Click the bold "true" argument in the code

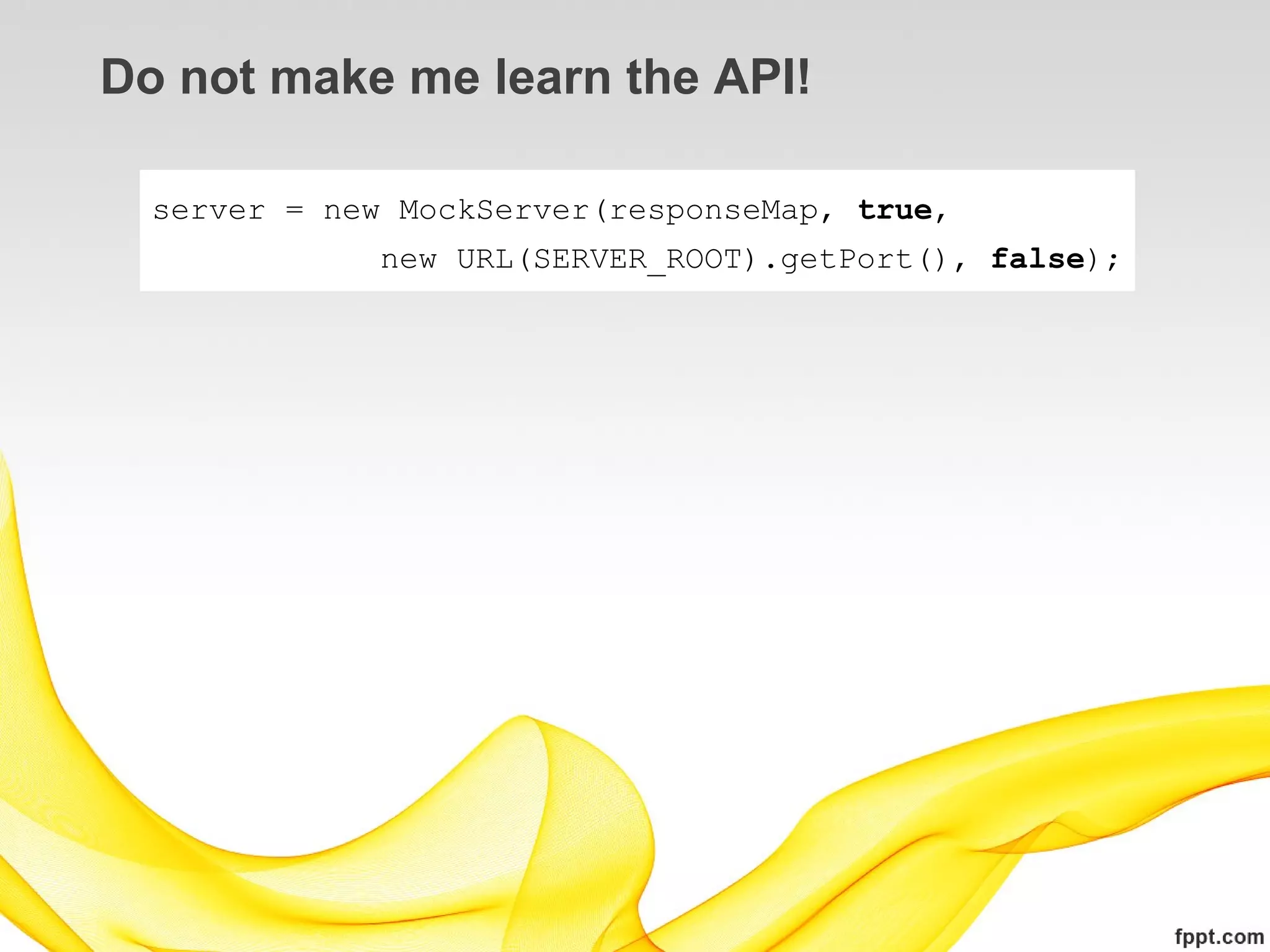[895, 210]
